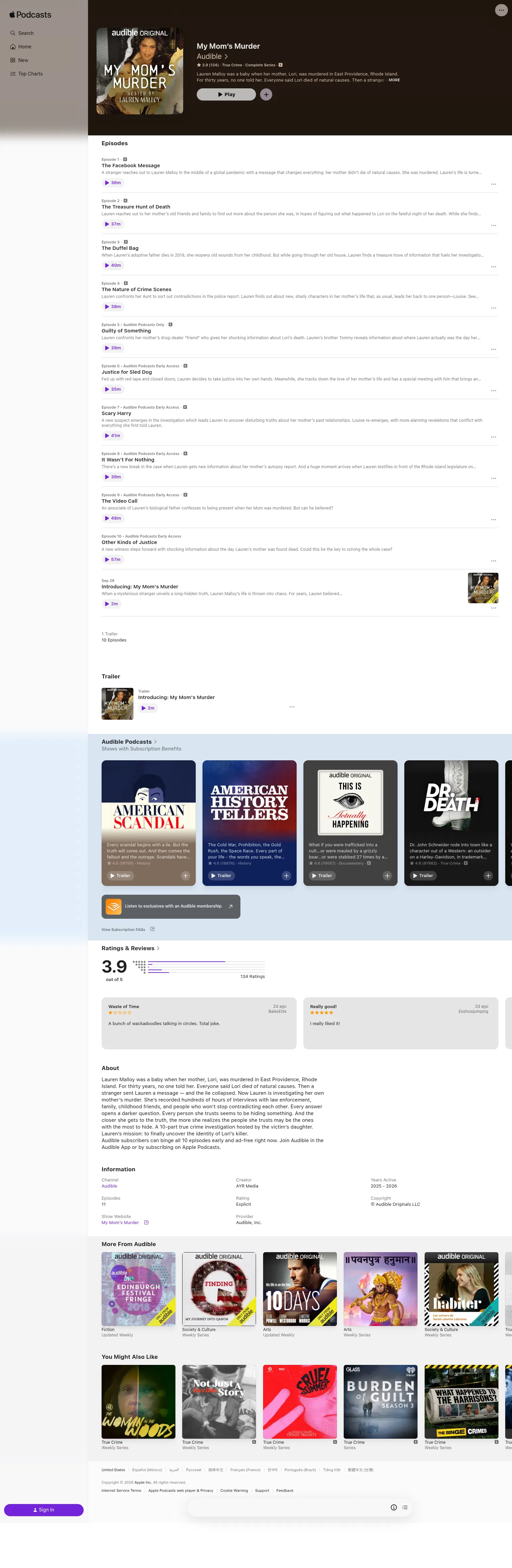Play episode Justice for Sled Dog
The width and height of the screenshot is (512, 1568).
(113, 389)
